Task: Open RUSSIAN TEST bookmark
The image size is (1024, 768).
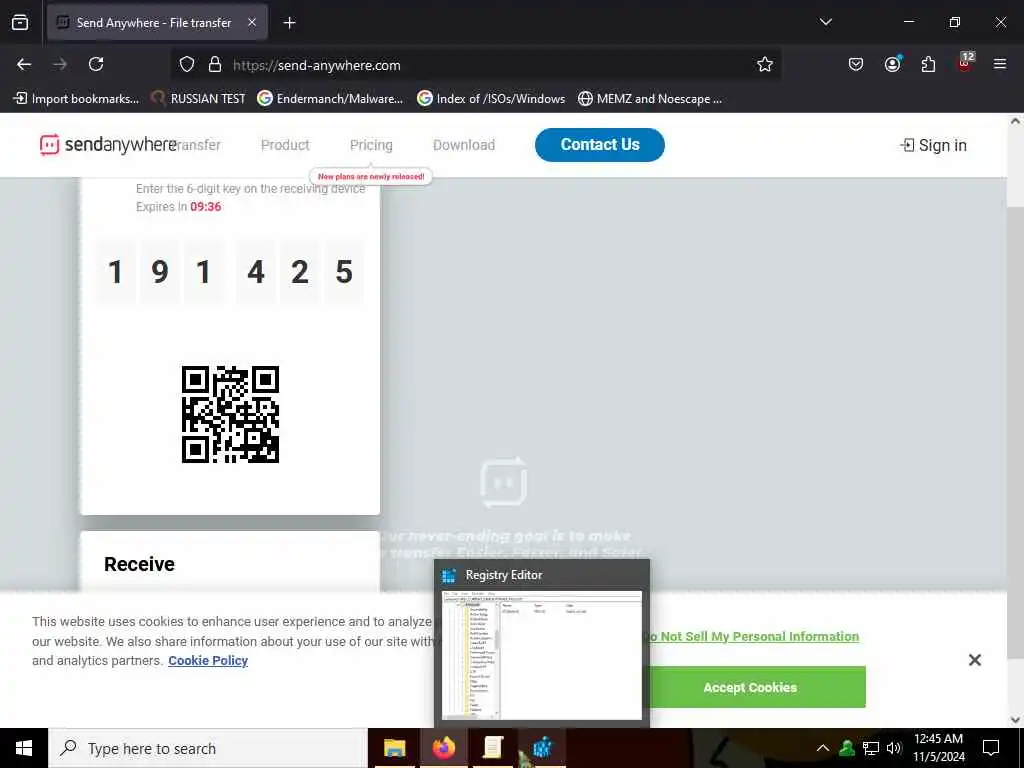Action: click(x=198, y=99)
